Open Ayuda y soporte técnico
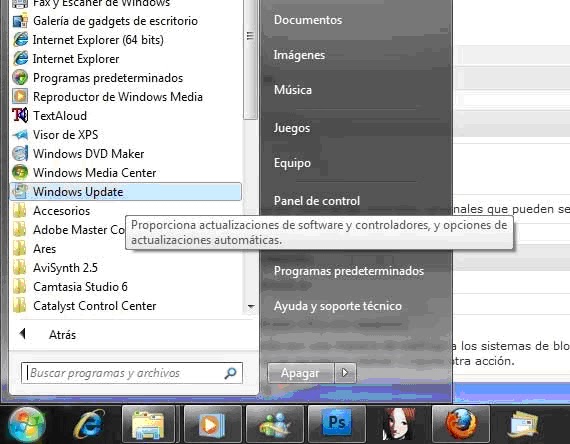The width and height of the screenshot is (570, 444). pos(338,306)
